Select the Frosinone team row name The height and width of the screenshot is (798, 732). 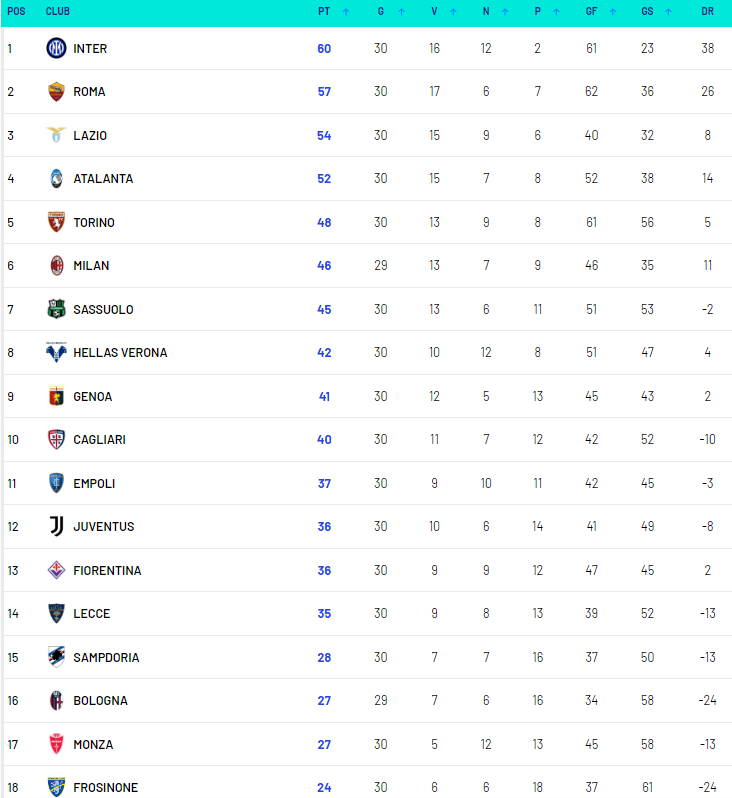point(105,788)
